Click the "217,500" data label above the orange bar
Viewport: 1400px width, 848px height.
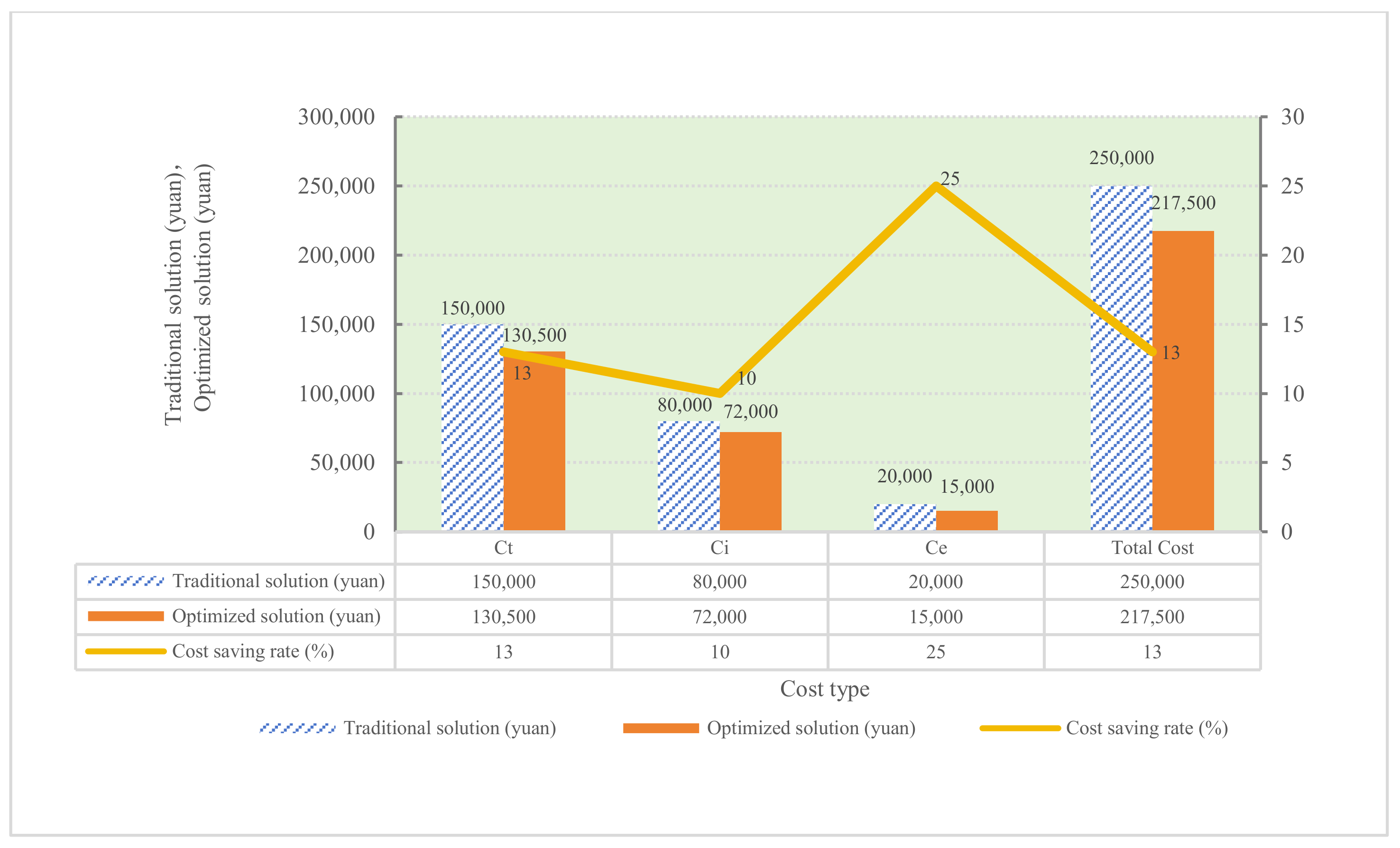tap(1184, 203)
